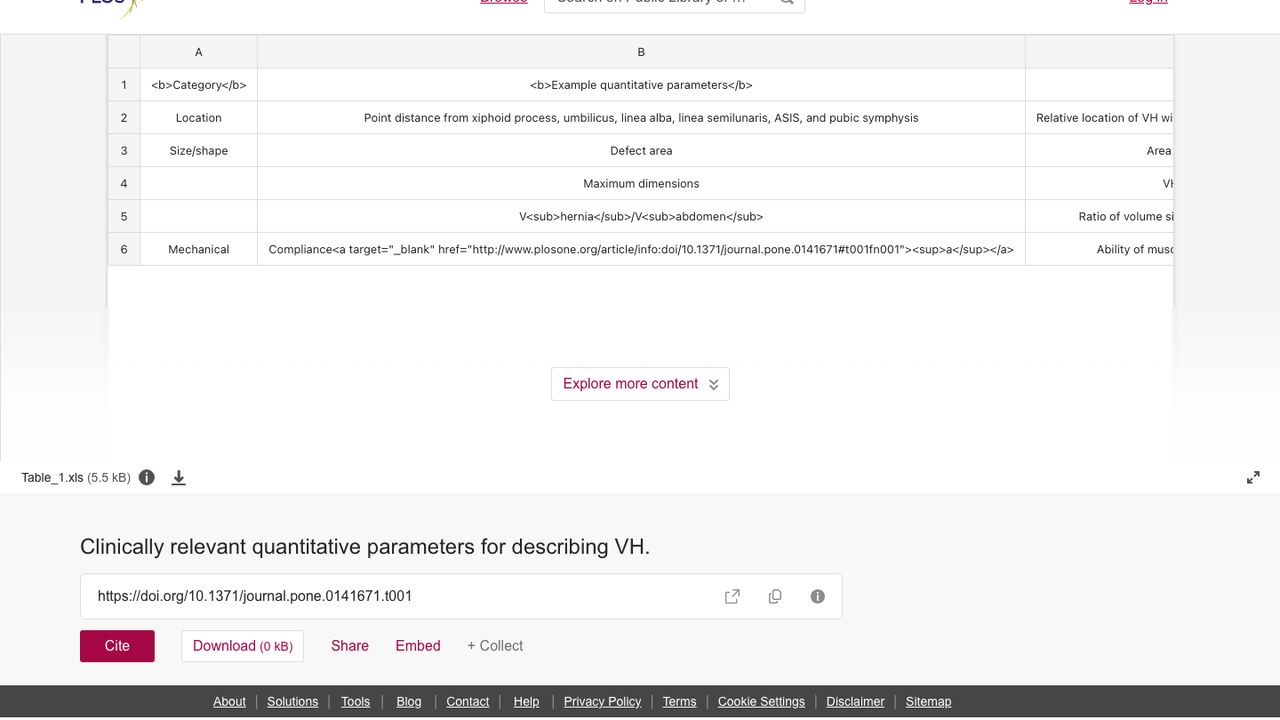Expand Explore more content
The width and height of the screenshot is (1280, 720).
(640, 384)
